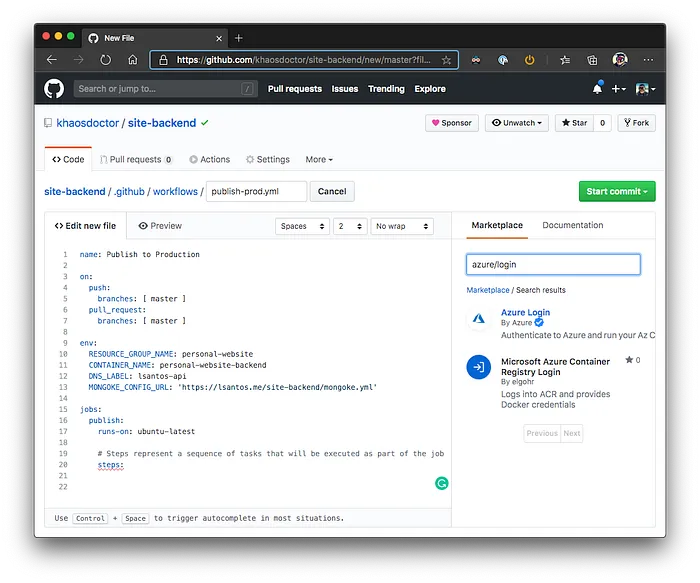This screenshot has height=583, width=700.
Task: Go to .github folder breadcrumb
Action: pos(129,192)
